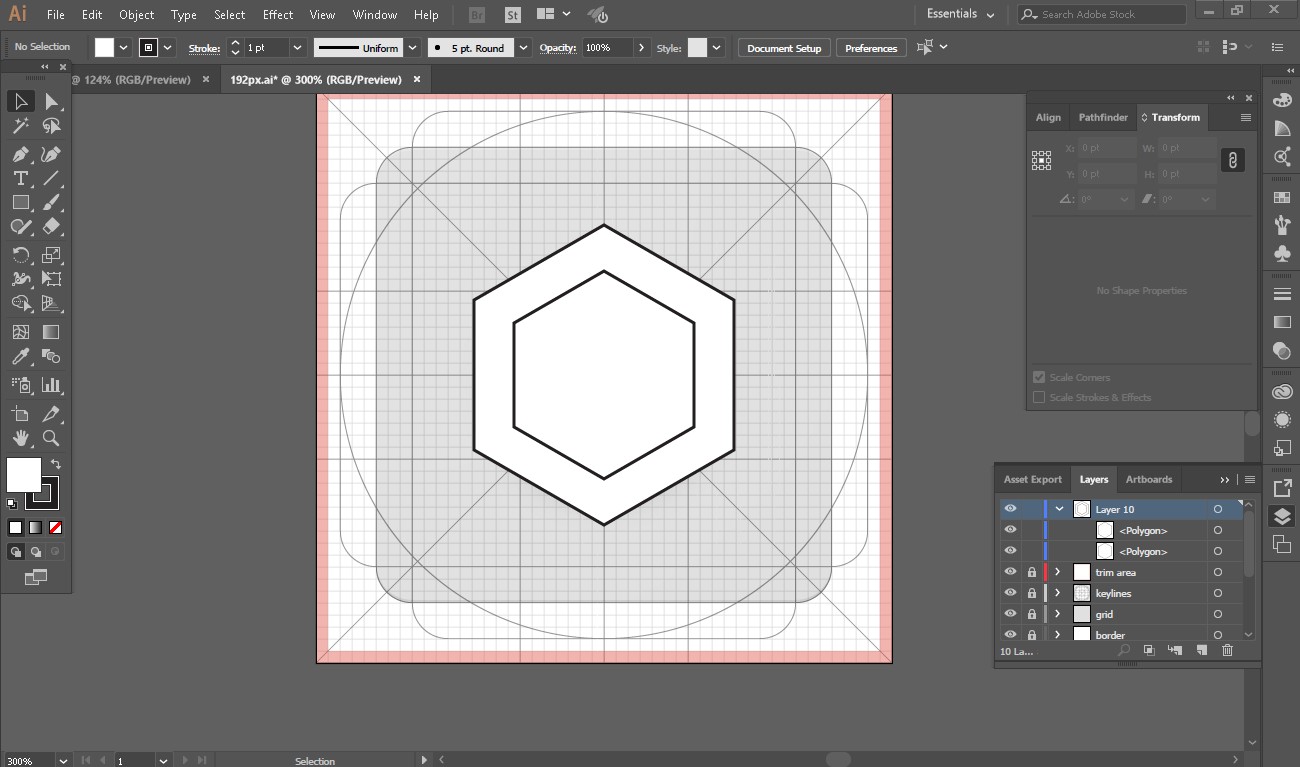
Task: Choose the Direct Selection tool
Action: 51,102
